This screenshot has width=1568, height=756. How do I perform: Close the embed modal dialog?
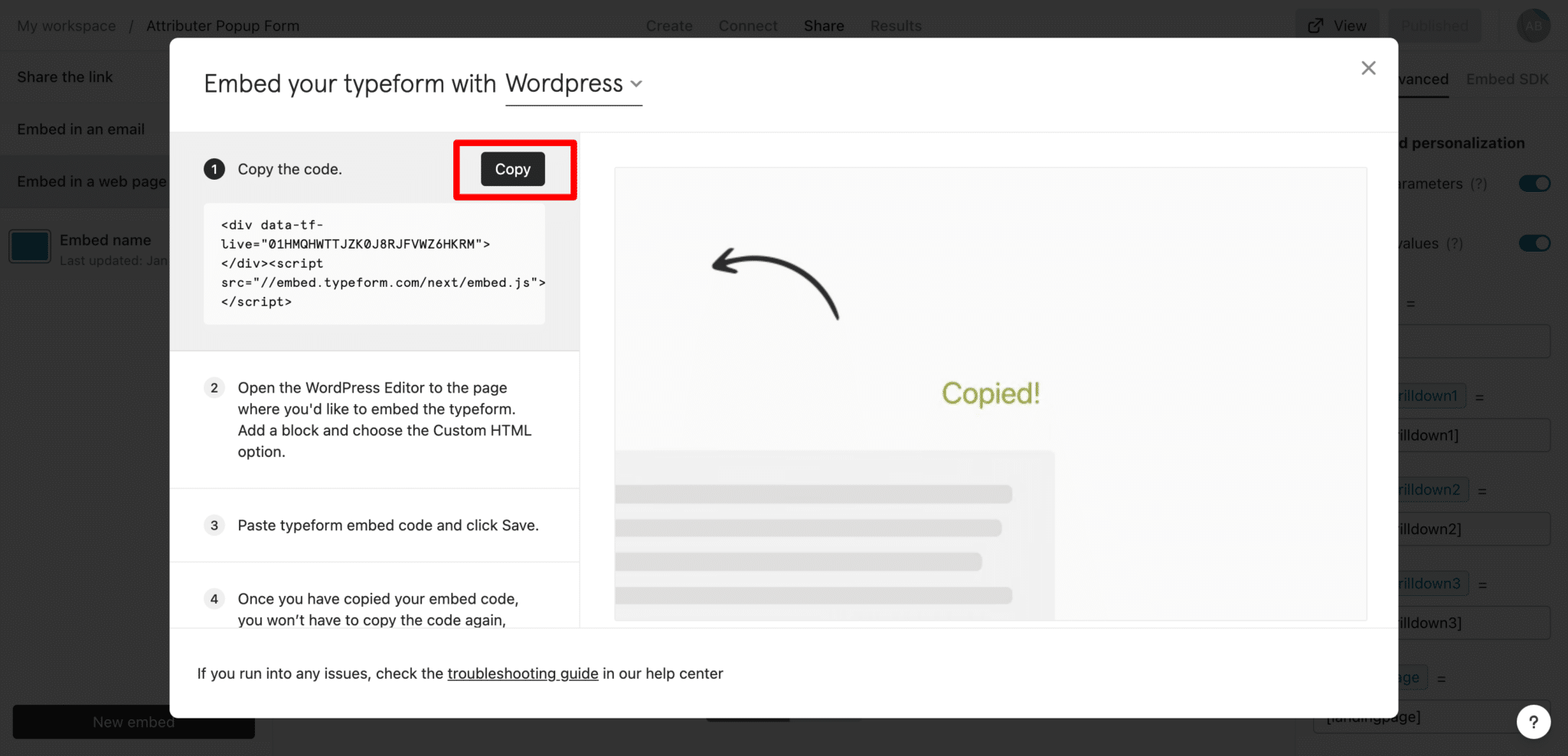[x=1368, y=68]
